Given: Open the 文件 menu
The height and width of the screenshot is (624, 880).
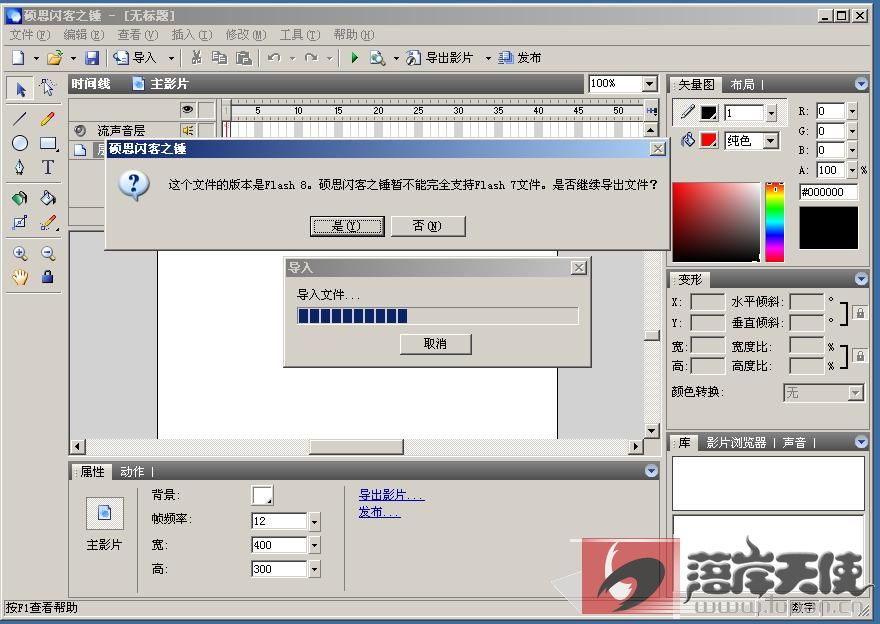Looking at the screenshot, I should (30, 35).
